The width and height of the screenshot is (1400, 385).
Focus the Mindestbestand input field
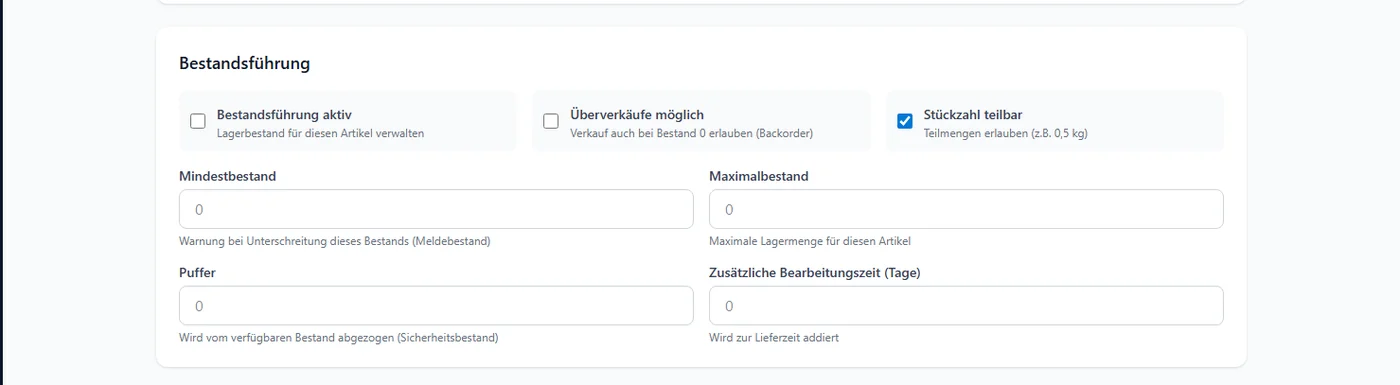[x=436, y=209]
